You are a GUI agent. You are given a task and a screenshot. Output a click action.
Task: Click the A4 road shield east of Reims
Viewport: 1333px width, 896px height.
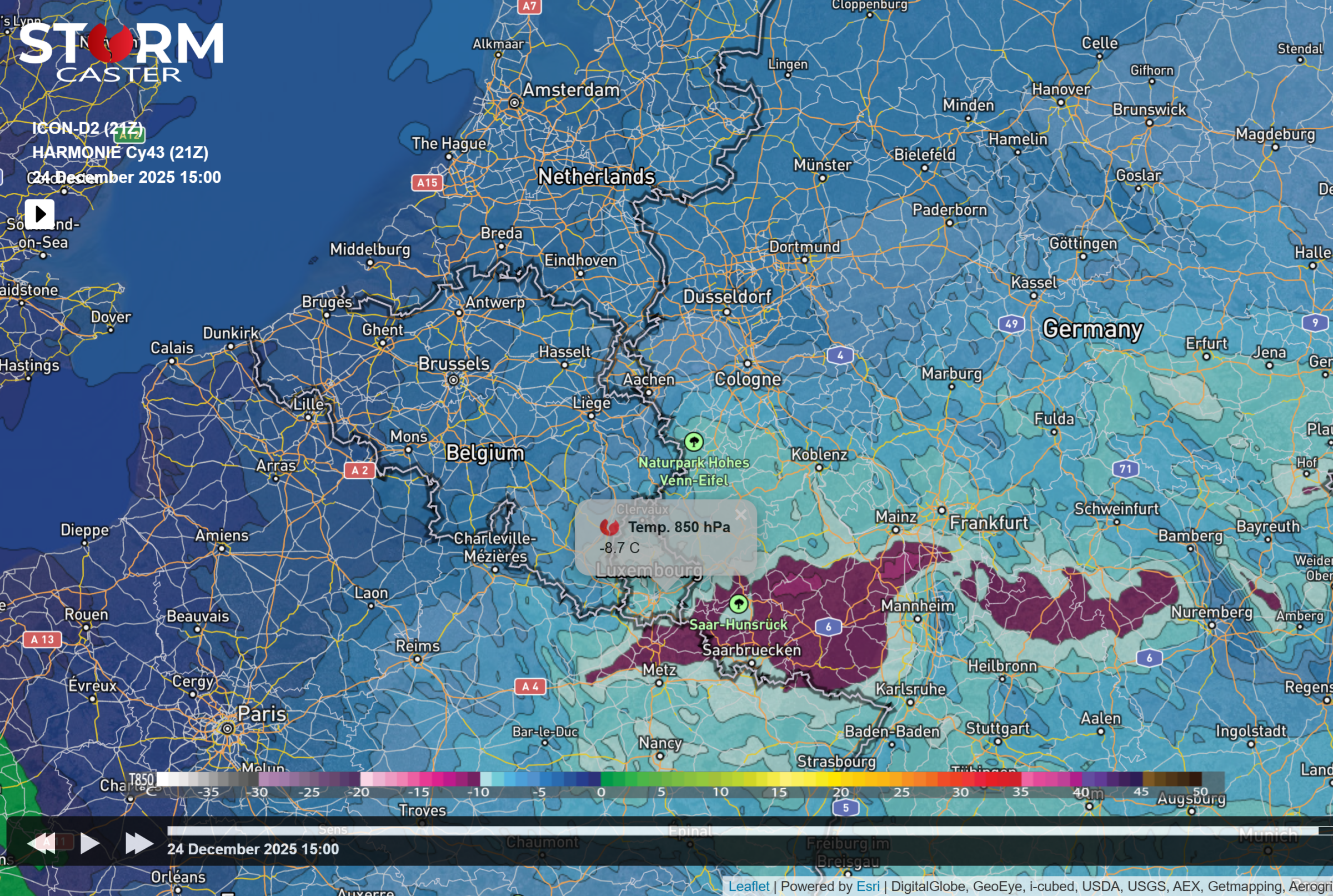[530, 686]
